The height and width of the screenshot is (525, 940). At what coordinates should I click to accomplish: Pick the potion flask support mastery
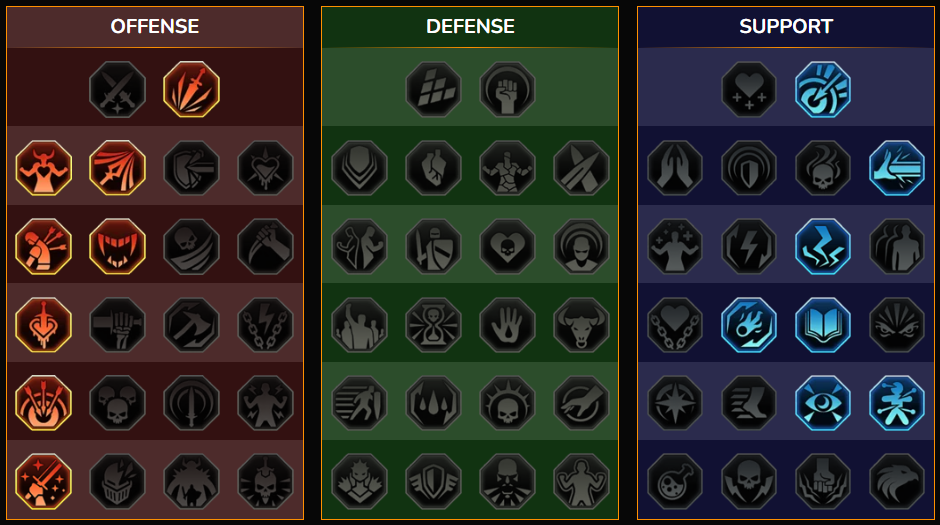click(x=675, y=481)
